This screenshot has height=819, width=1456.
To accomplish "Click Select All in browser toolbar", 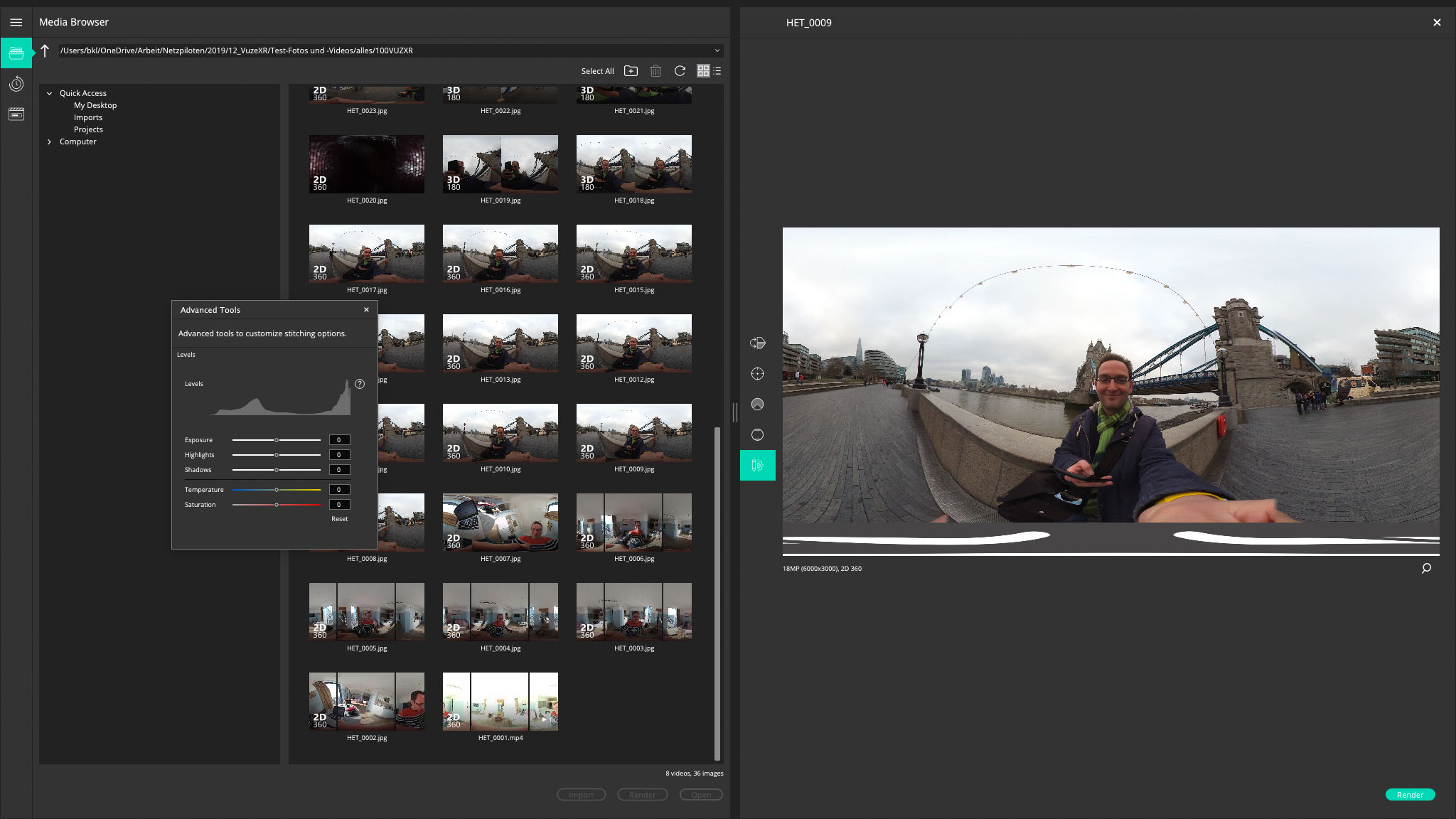I will [x=597, y=71].
